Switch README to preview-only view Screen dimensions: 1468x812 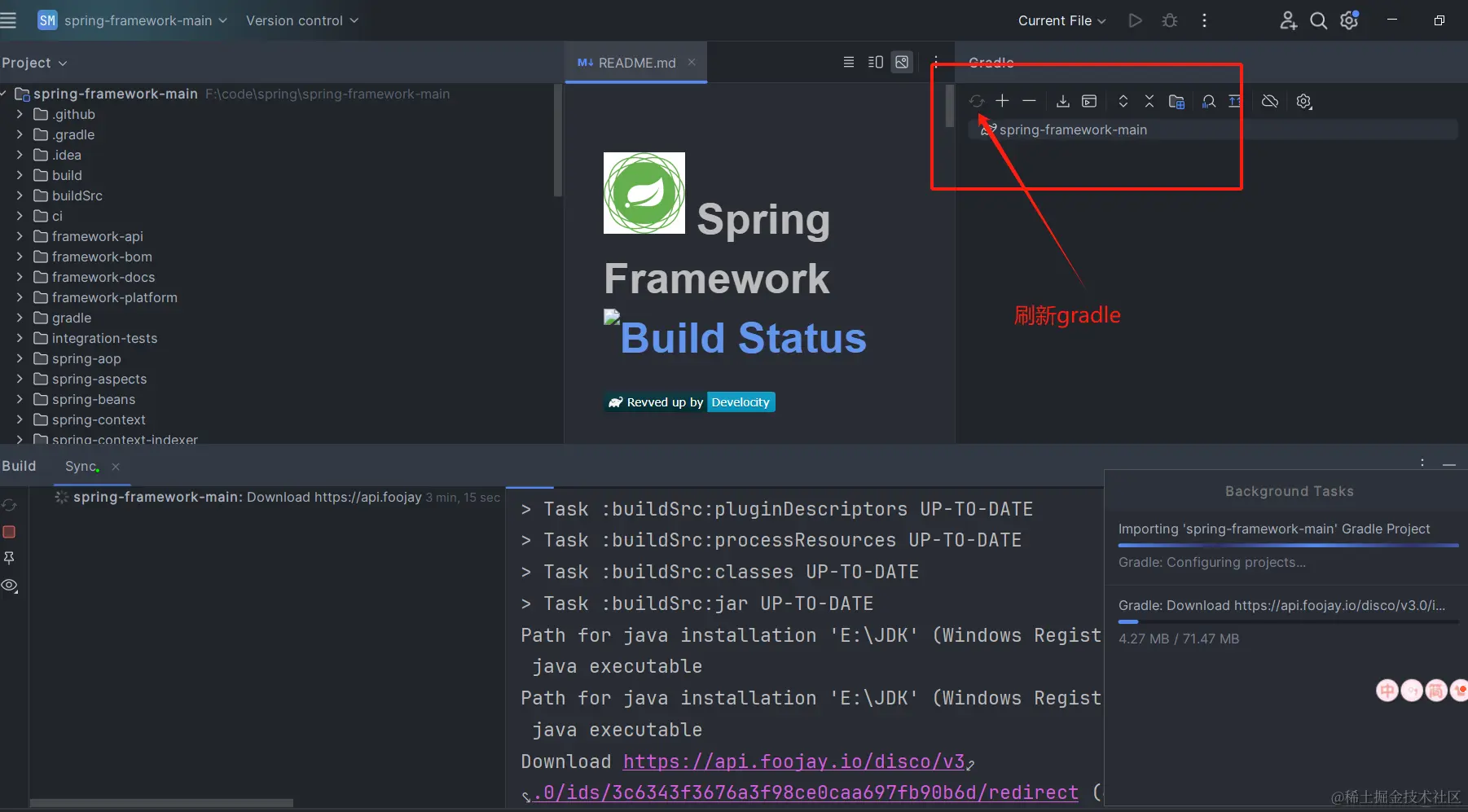click(902, 62)
